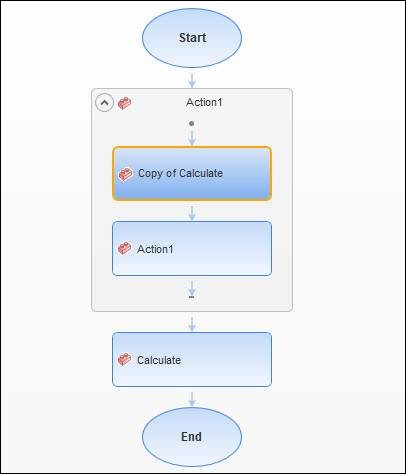Screen dimensions: 406x474
Task: Click the arrow under the group entry dot
Action: [192, 138]
